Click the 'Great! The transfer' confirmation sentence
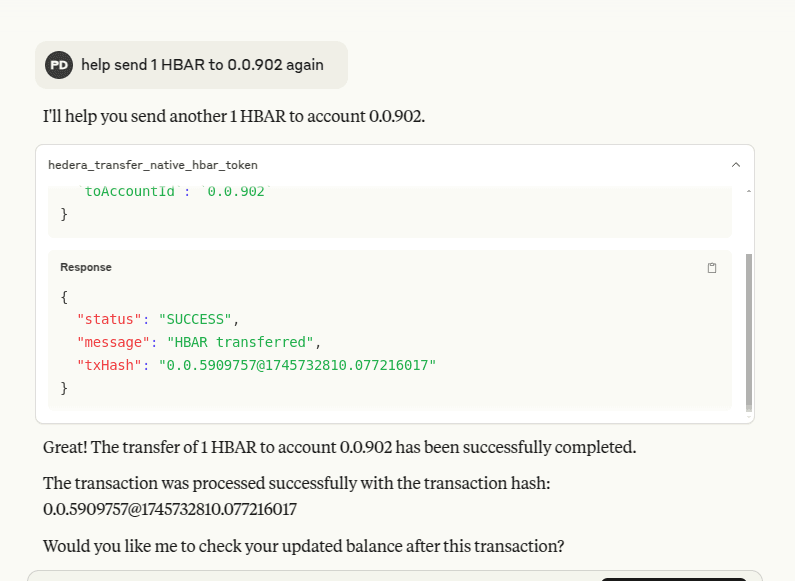Screen dimensions: 795x581 pyautogui.click(x=339, y=447)
